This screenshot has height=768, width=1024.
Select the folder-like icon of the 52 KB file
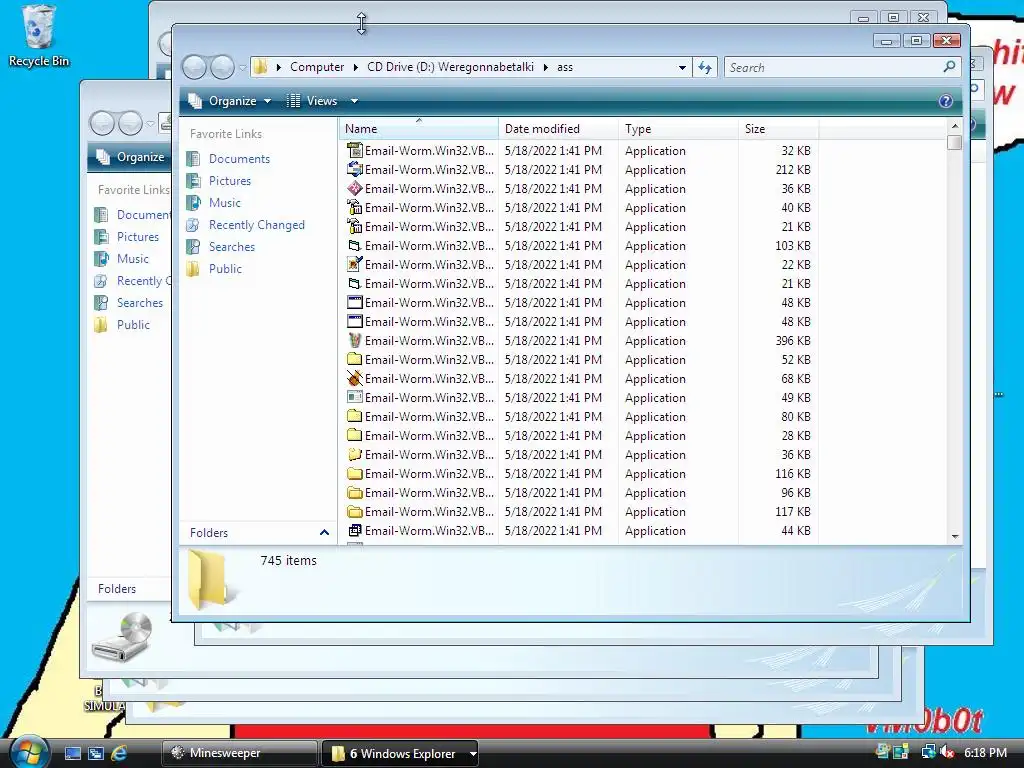(x=355, y=359)
